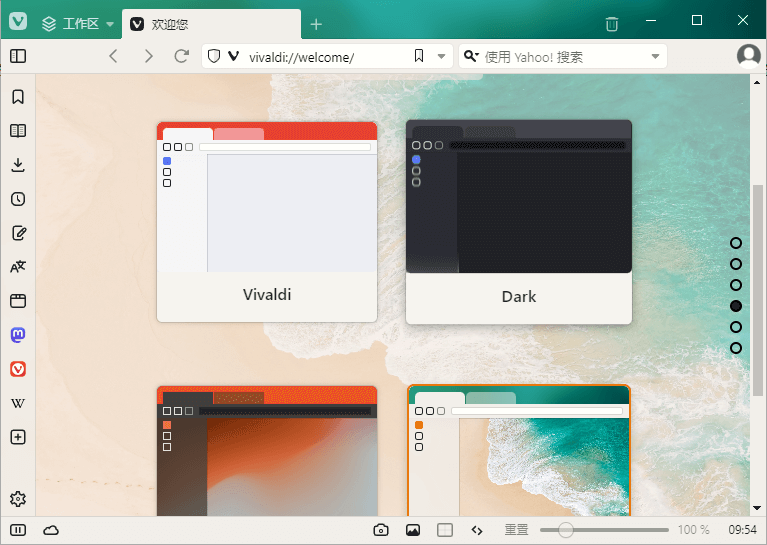Open a new tab with plus button
Screen dimensions: 767x545
click(316, 24)
